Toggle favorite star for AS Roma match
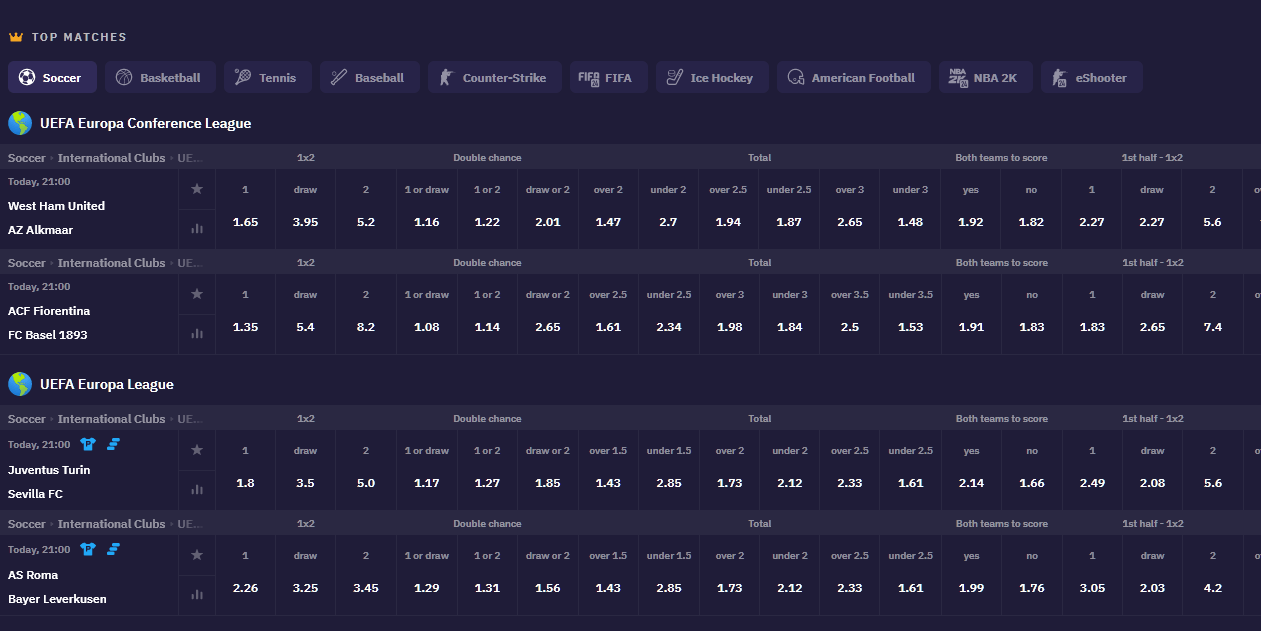1261x631 pixels. click(197, 555)
